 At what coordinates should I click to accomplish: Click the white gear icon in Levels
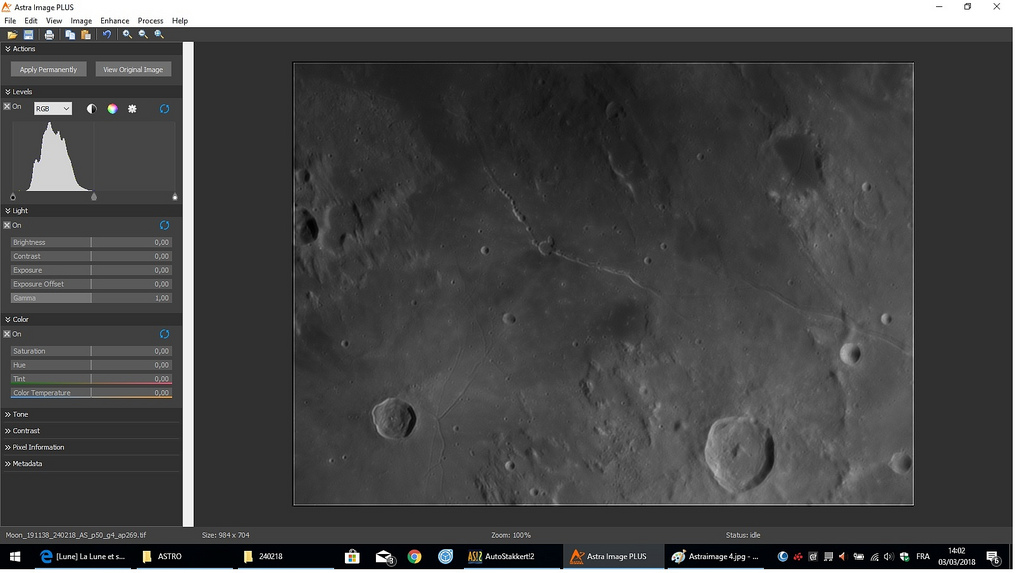tap(132, 109)
